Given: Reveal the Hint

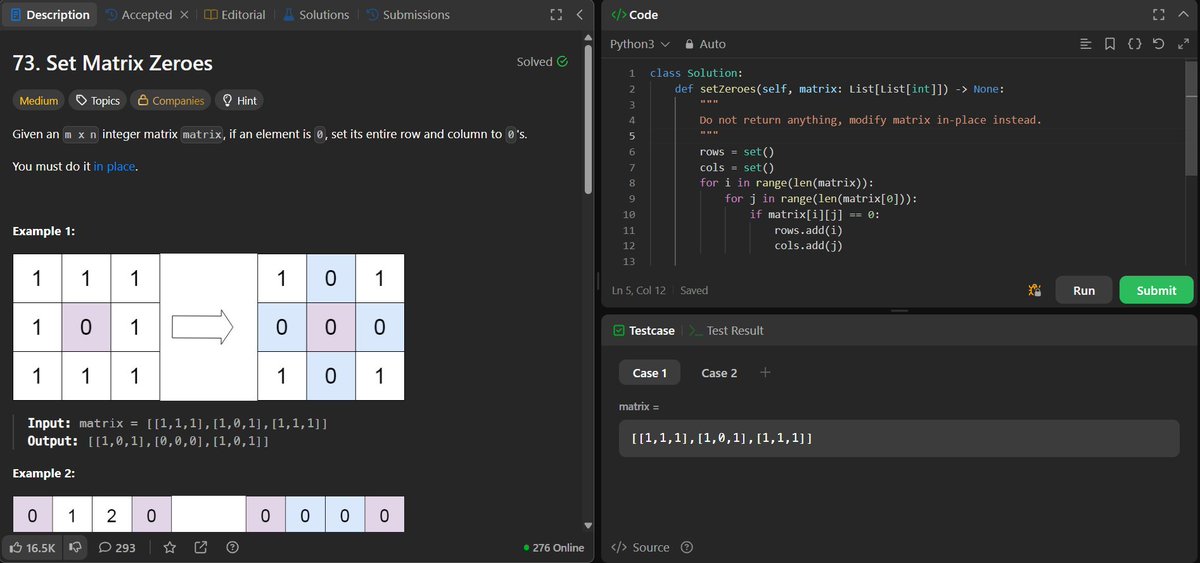Looking at the screenshot, I should pos(239,100).
